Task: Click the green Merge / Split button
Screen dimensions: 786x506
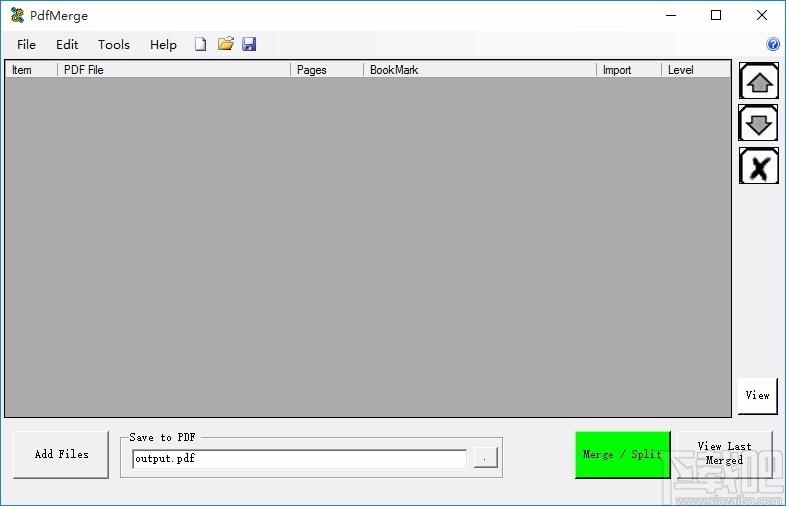Action: tap(623, 454)
